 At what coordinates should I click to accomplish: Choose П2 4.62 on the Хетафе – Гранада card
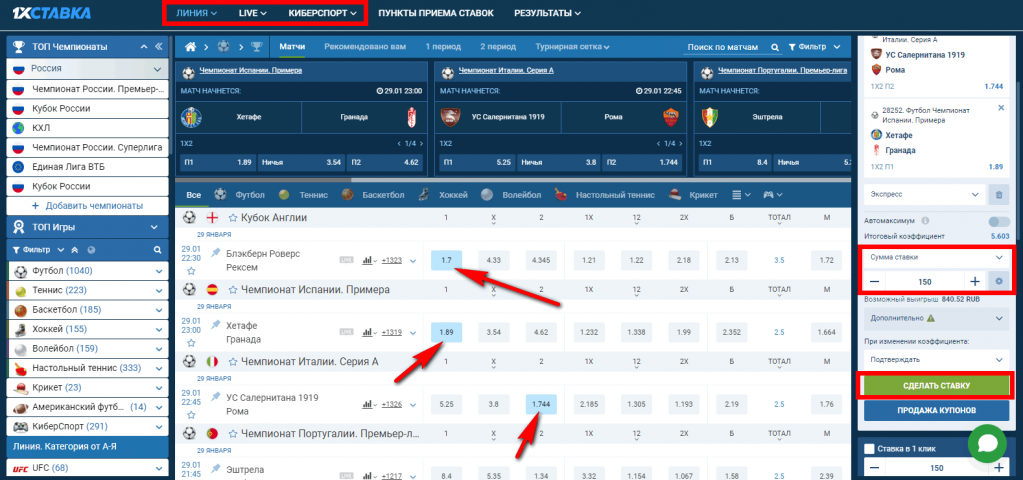[x=384, y=162]
